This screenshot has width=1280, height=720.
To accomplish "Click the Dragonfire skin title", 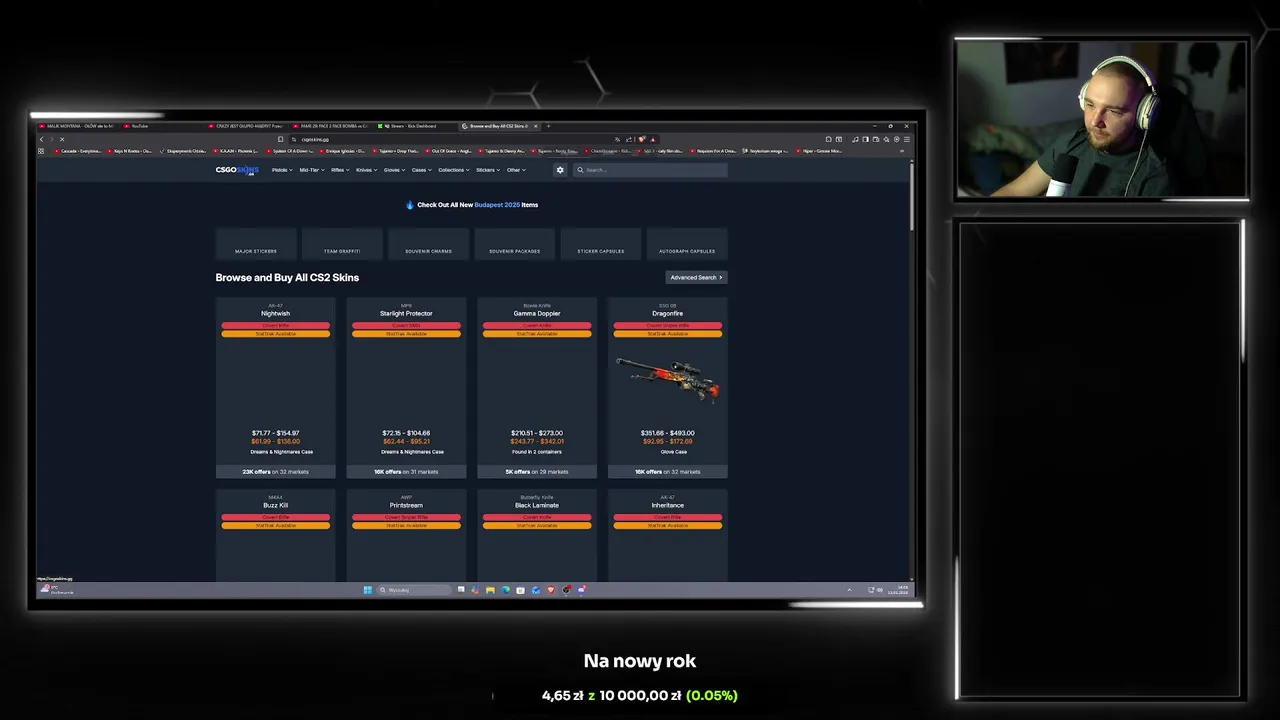I will click(668, 313).
